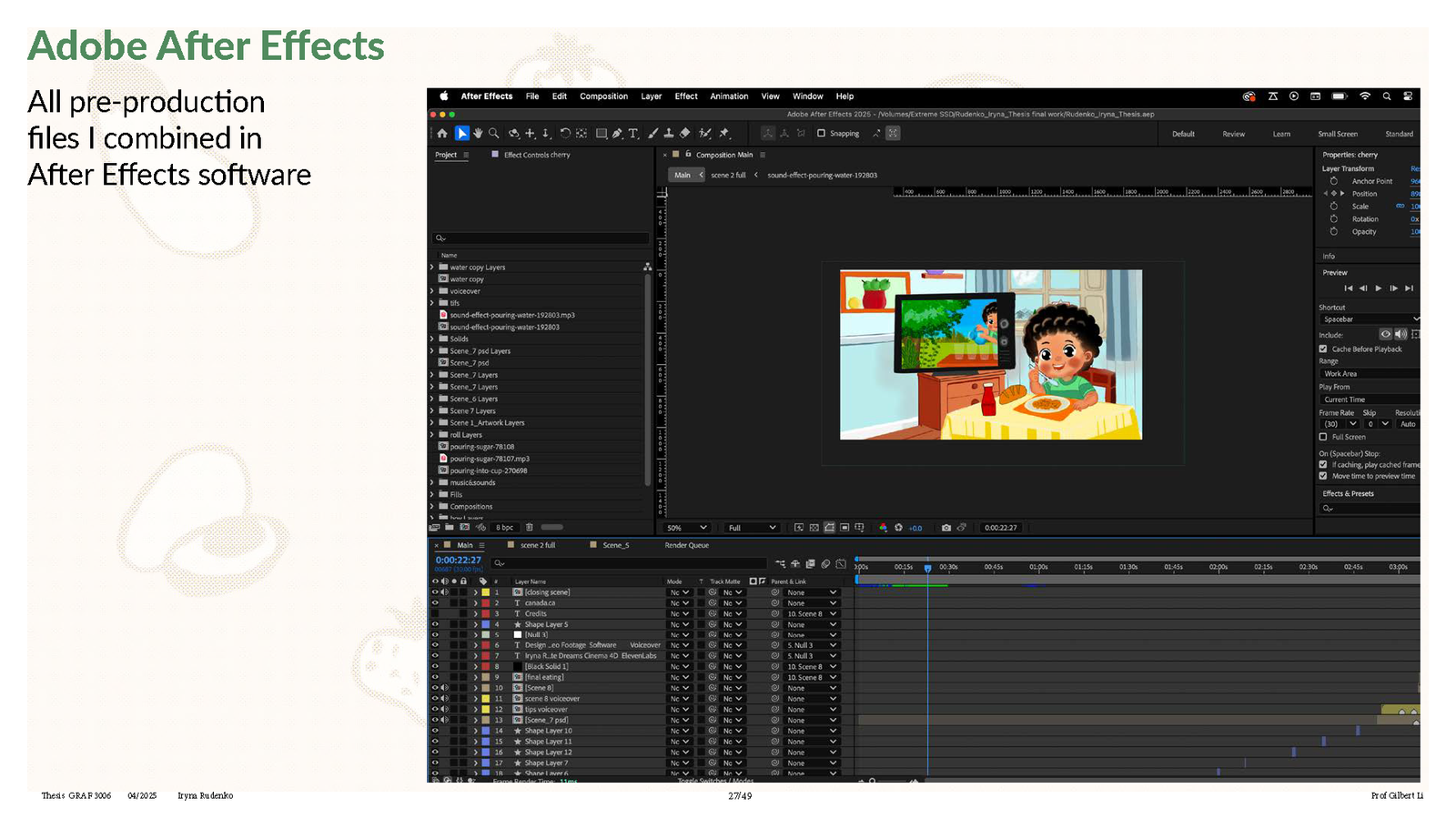The width and height of the screenshot is (1456, 819).
Task: Open the Composition menu
Action: (x=603, y=96)
